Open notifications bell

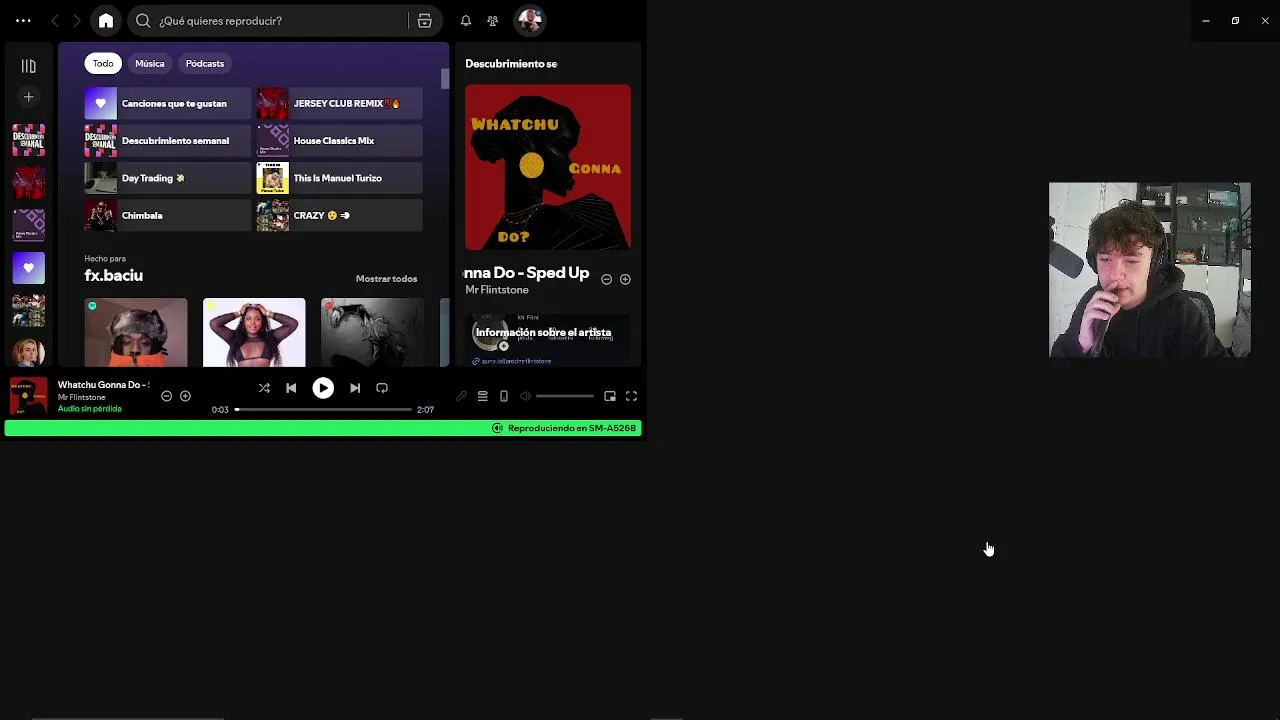466,21
